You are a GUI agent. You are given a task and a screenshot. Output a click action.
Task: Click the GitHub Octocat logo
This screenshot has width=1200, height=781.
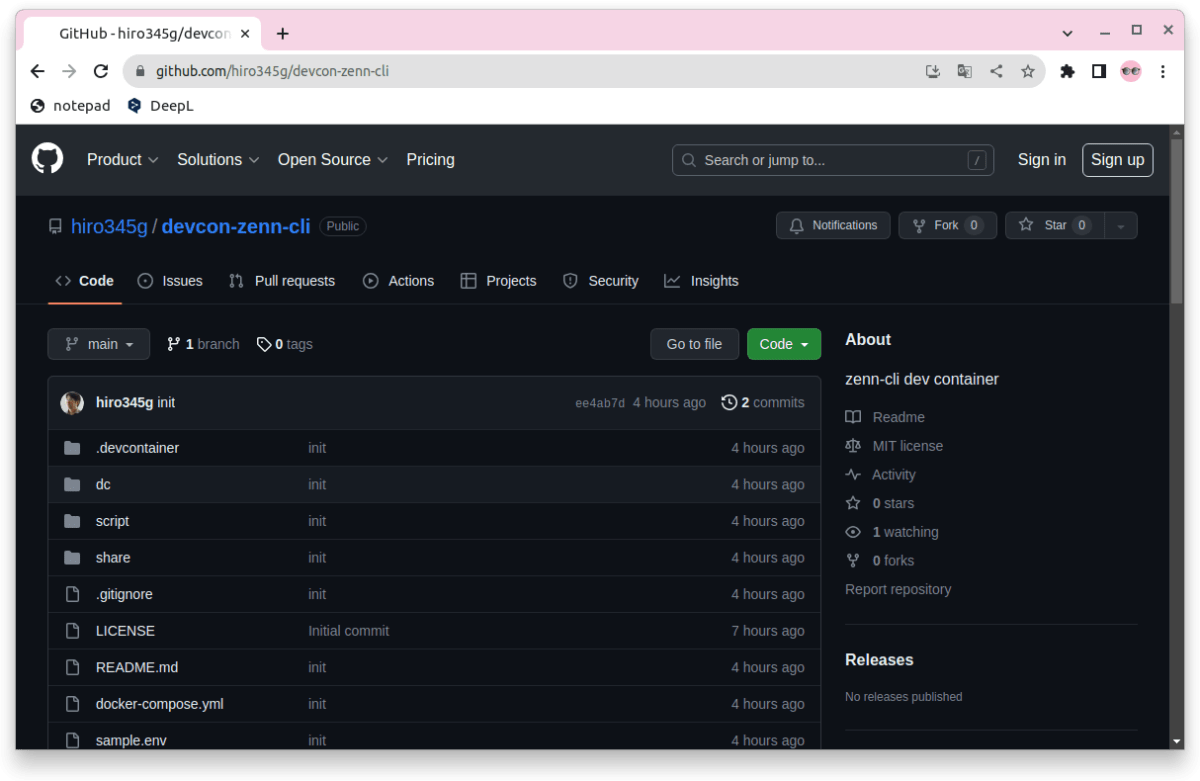[x=47, y=160]
